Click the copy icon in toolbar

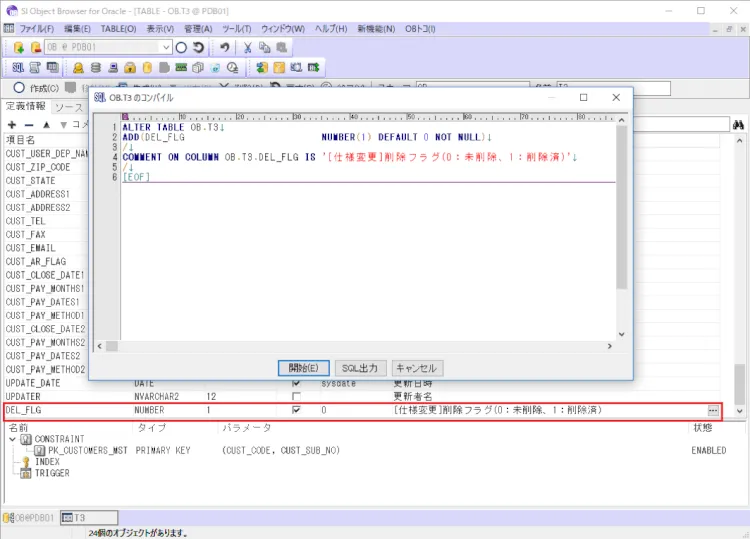(x=264, y=47)
